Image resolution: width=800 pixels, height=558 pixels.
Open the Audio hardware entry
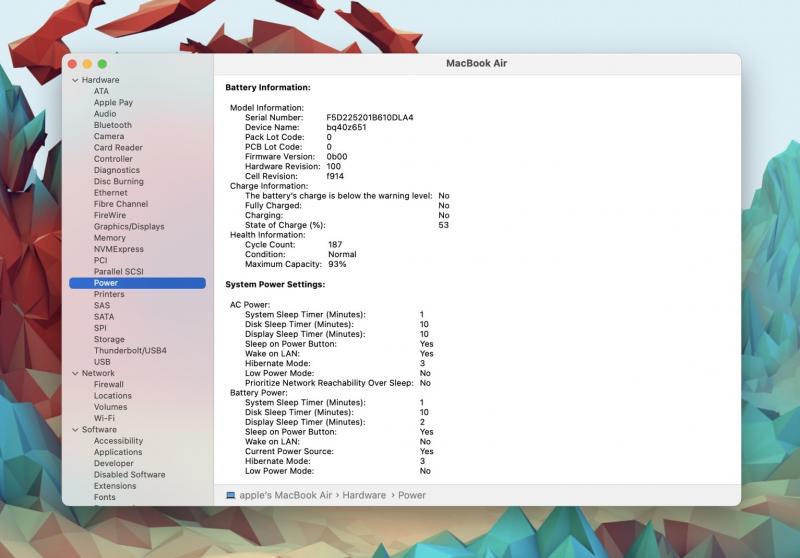point(105,114)
